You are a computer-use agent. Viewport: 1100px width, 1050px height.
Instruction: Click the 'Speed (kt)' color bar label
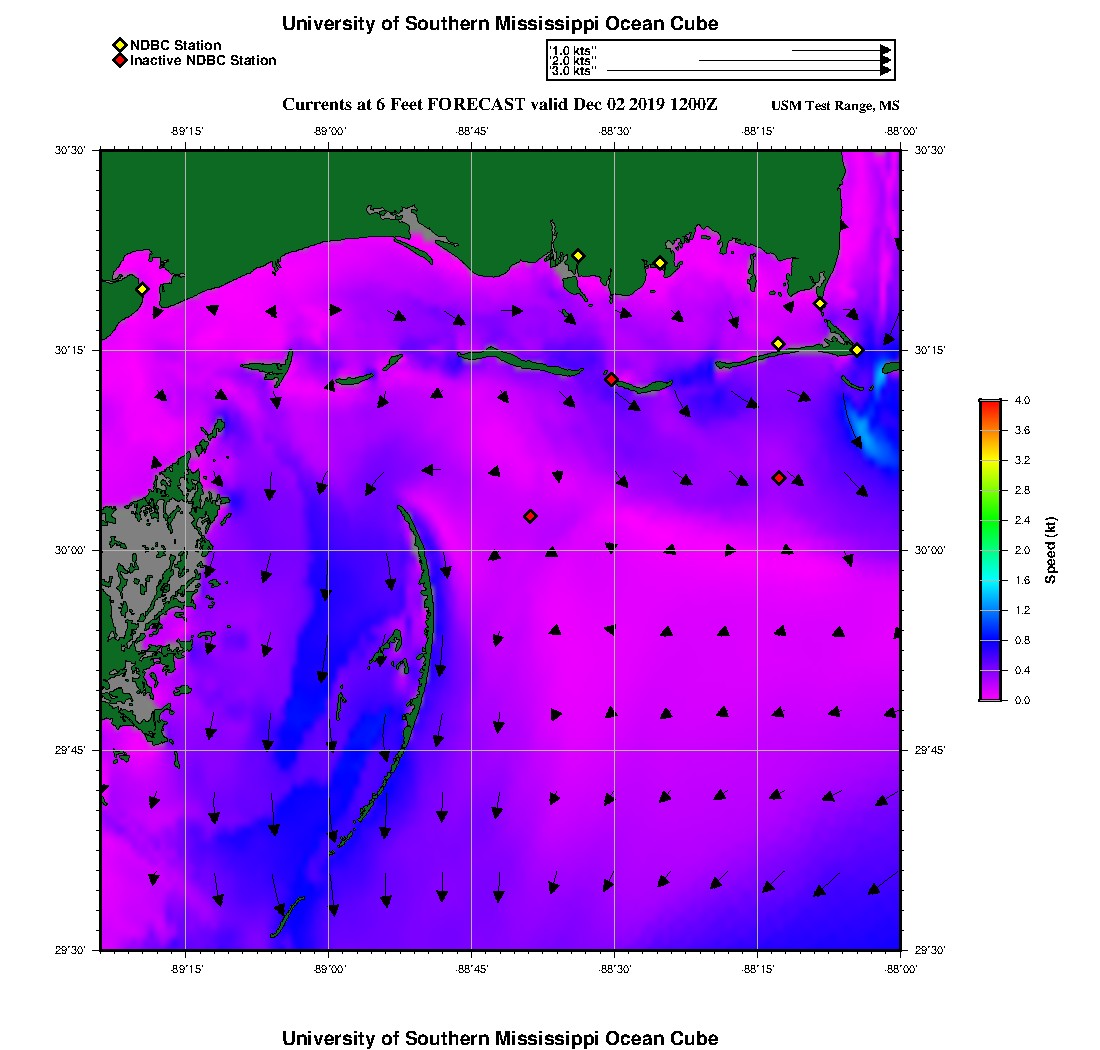coord(1050,550)
